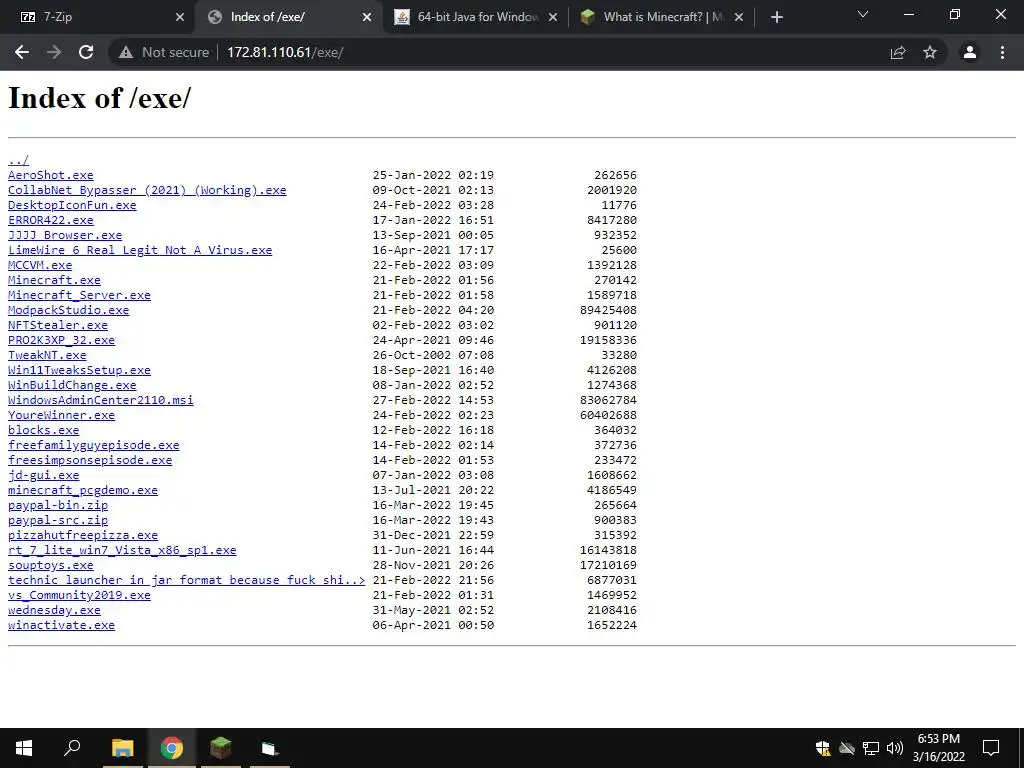Open the PRO2K3XP_32.exe link
The image size is (1024, 768).
(61, 340)
